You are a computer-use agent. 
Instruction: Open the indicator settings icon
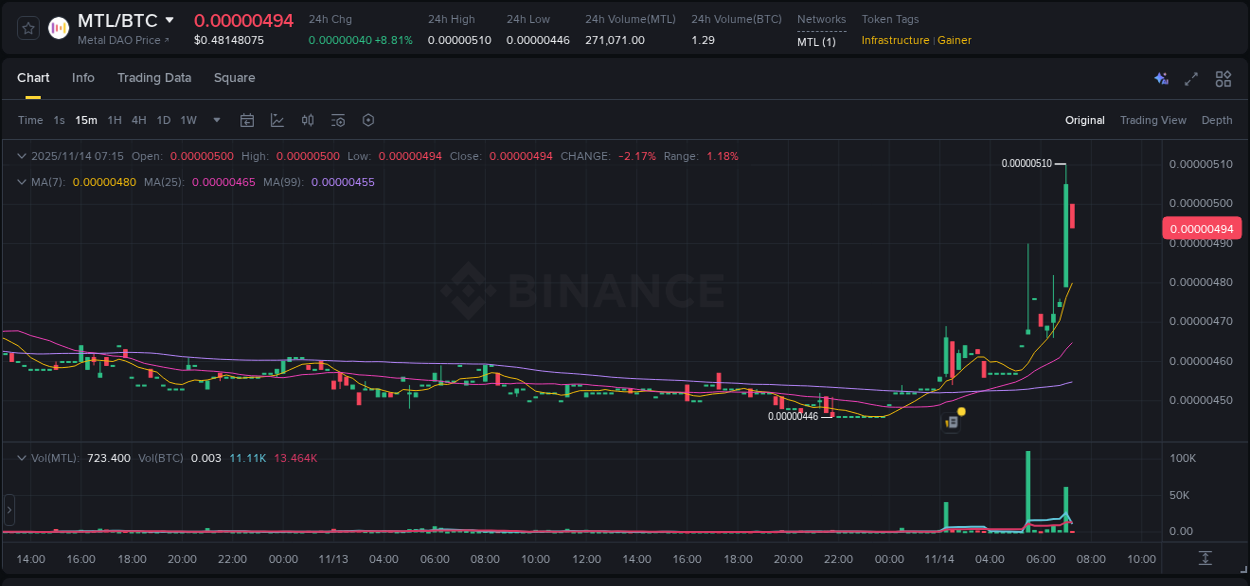[337, 120]
